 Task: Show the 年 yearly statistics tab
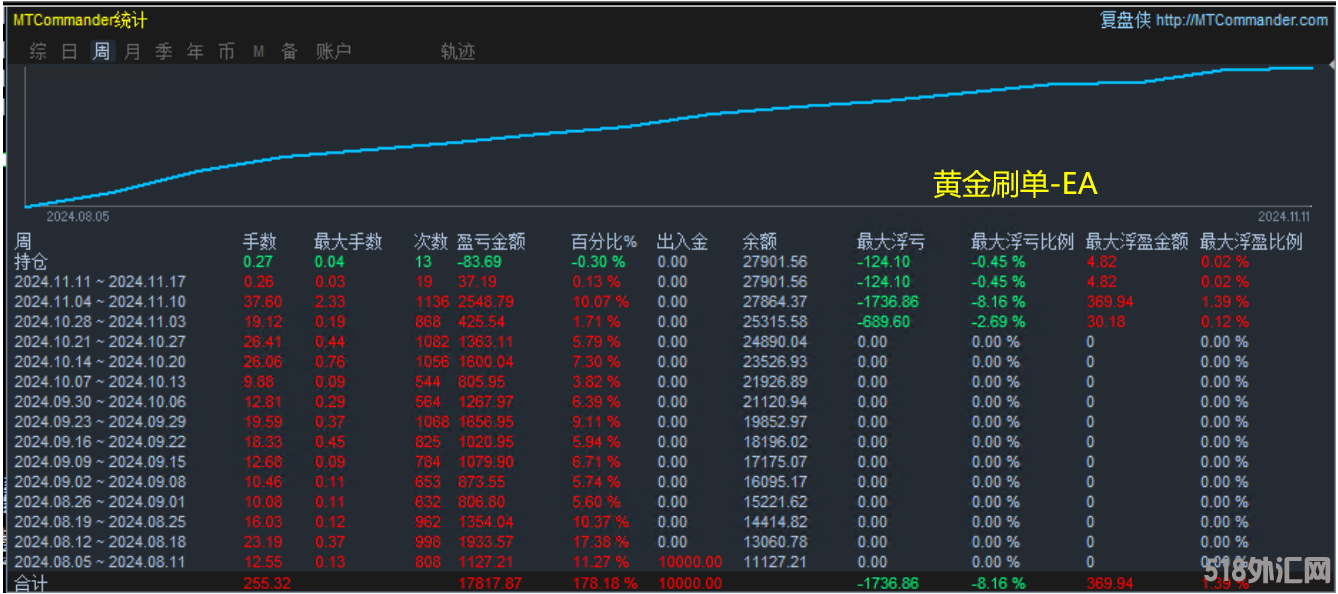[195, 52]
